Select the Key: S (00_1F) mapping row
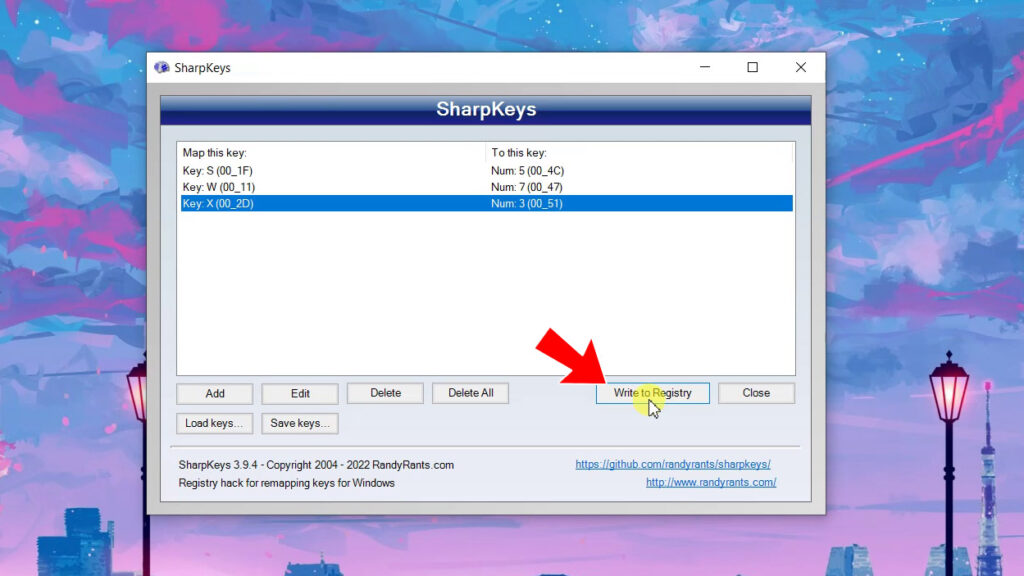Viewport: 1024px width, 576px height. tap(487, 170)
